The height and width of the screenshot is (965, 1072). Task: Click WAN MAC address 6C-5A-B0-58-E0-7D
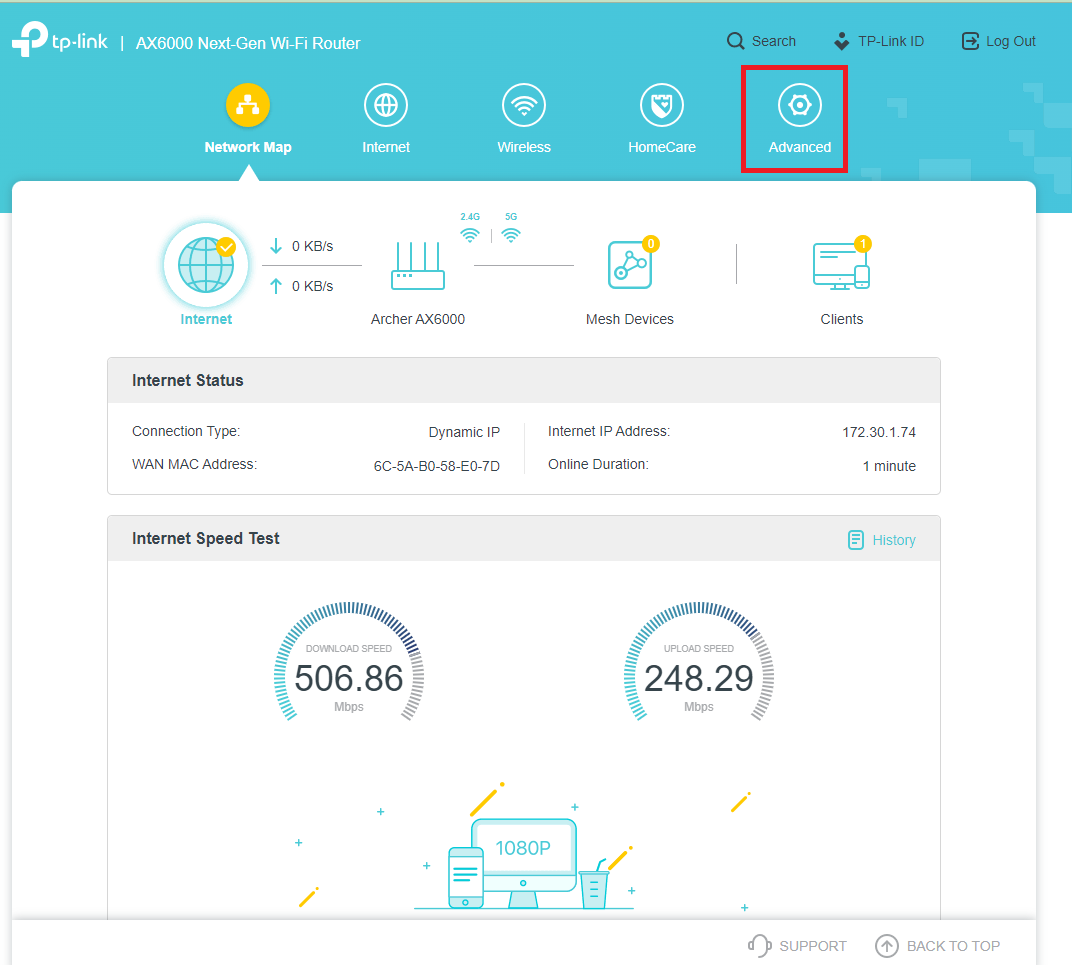[x=436, y=466]
